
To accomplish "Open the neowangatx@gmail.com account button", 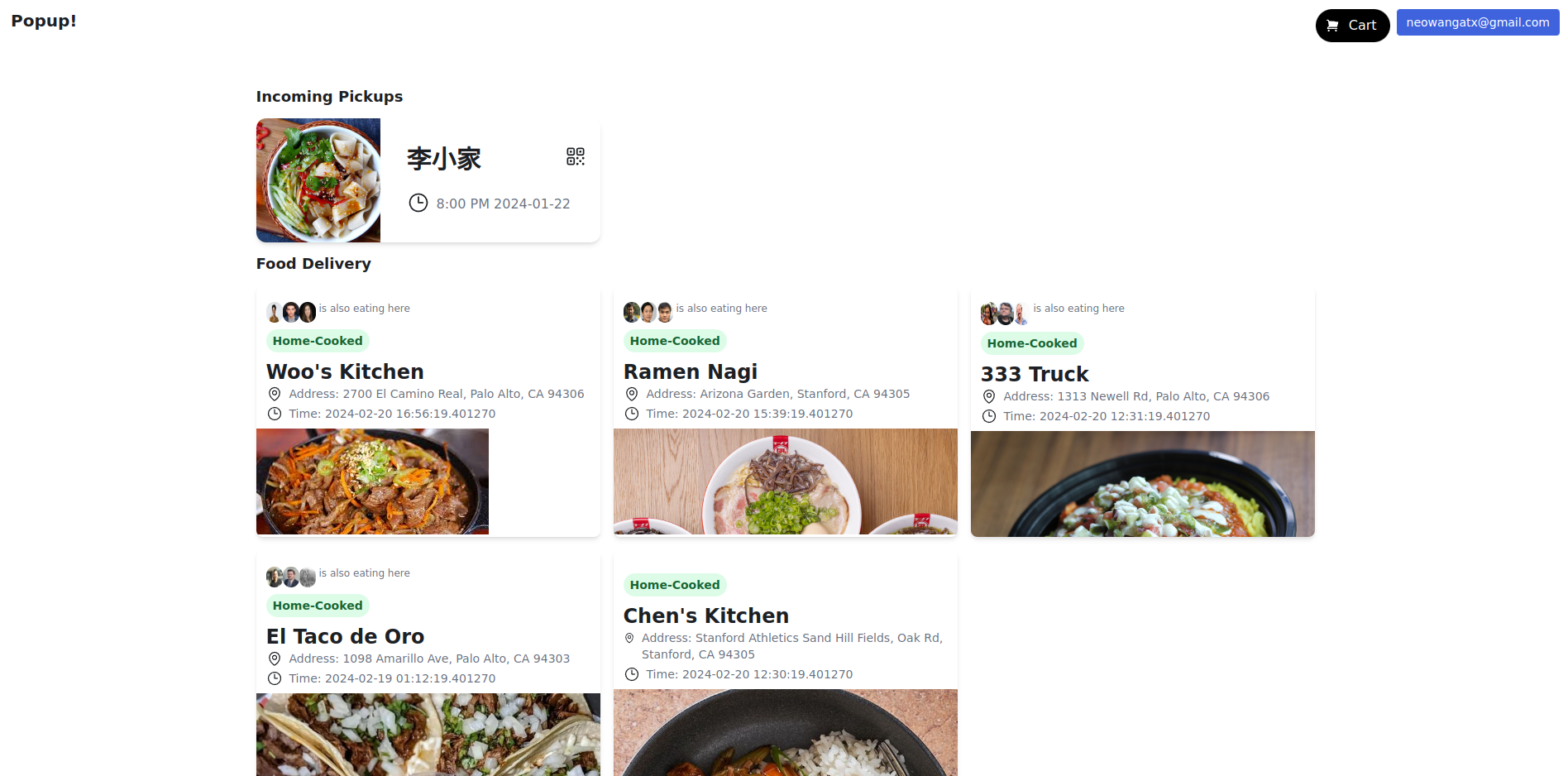I will (x=1478, y=22).
